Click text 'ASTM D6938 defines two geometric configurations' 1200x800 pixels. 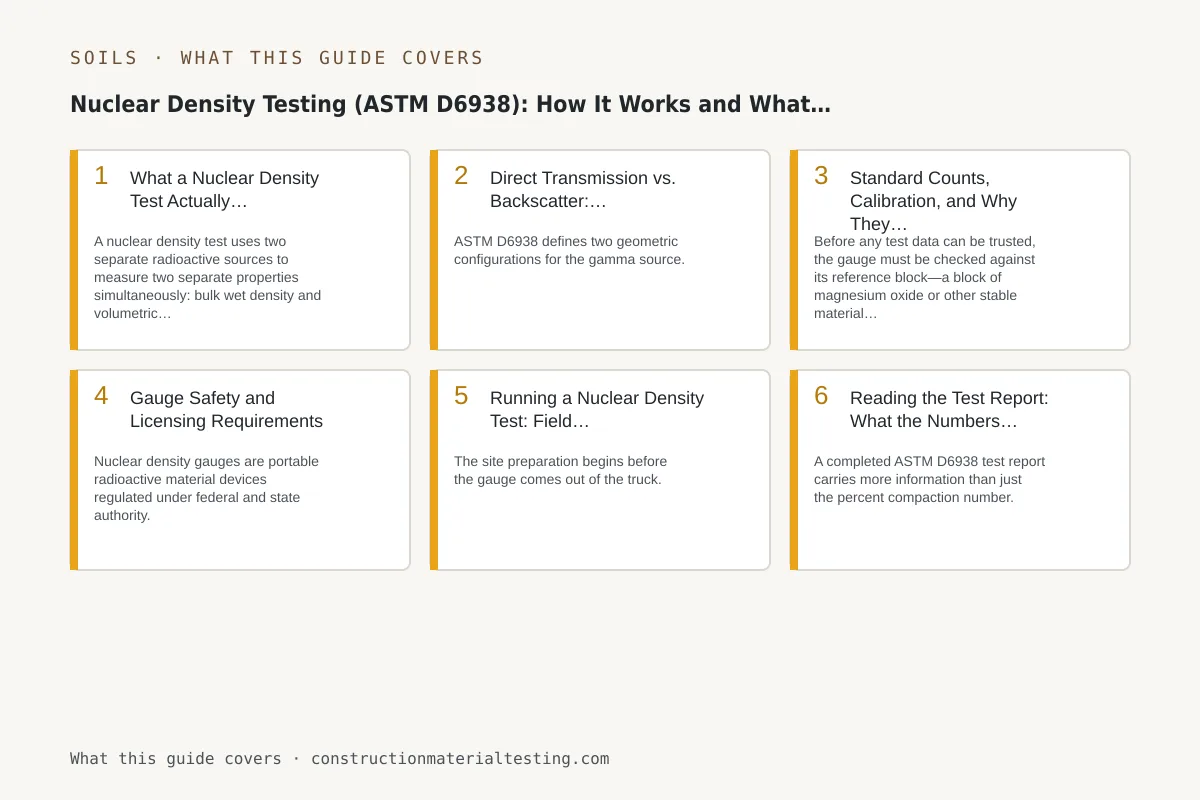[x=566, y=250]
